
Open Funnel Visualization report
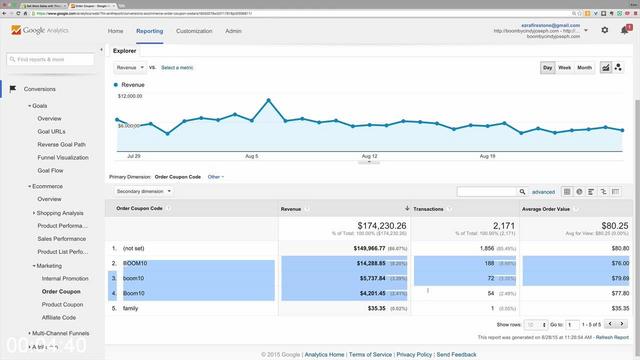(63, 158)
